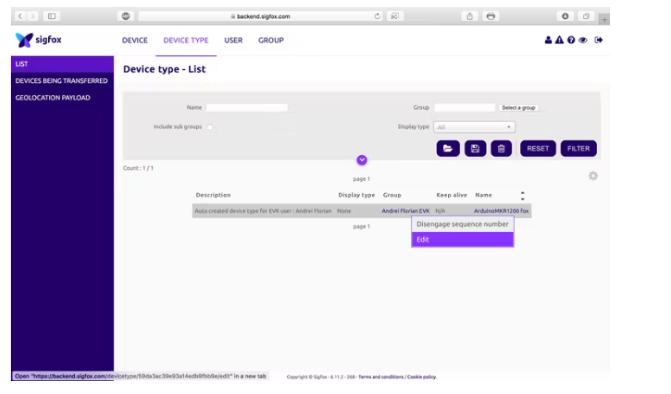Choose Edit in the context menu
Viewport: 671px width, 394px height.
[x=462, y=240]
